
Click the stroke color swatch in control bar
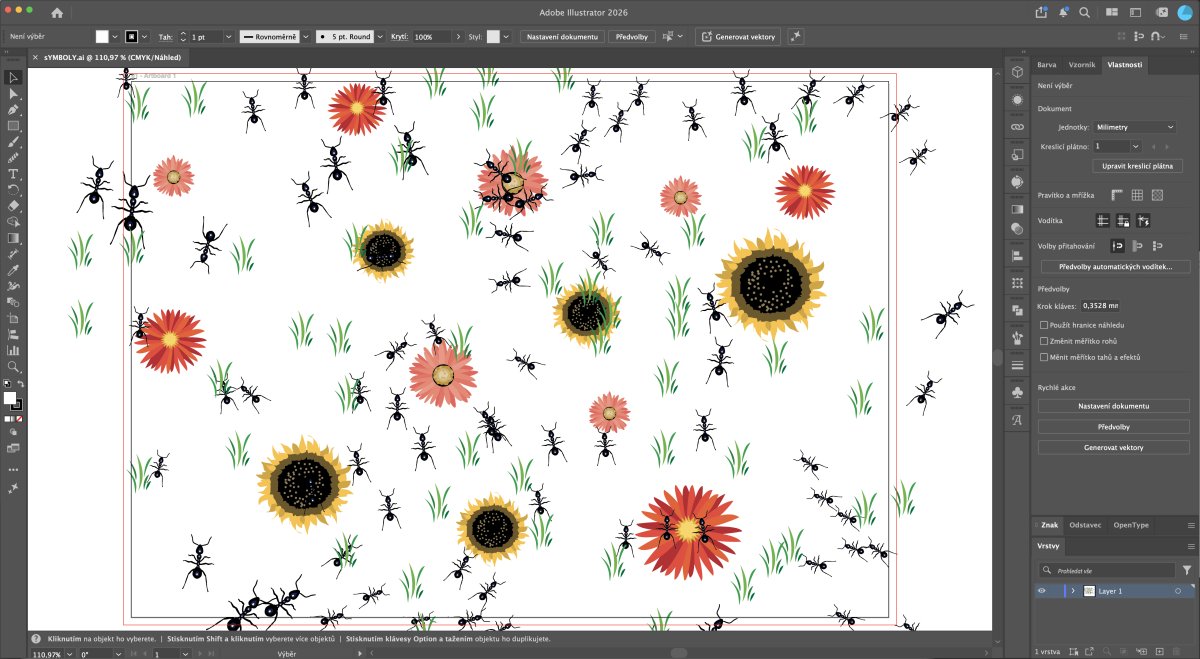point(131,36)
